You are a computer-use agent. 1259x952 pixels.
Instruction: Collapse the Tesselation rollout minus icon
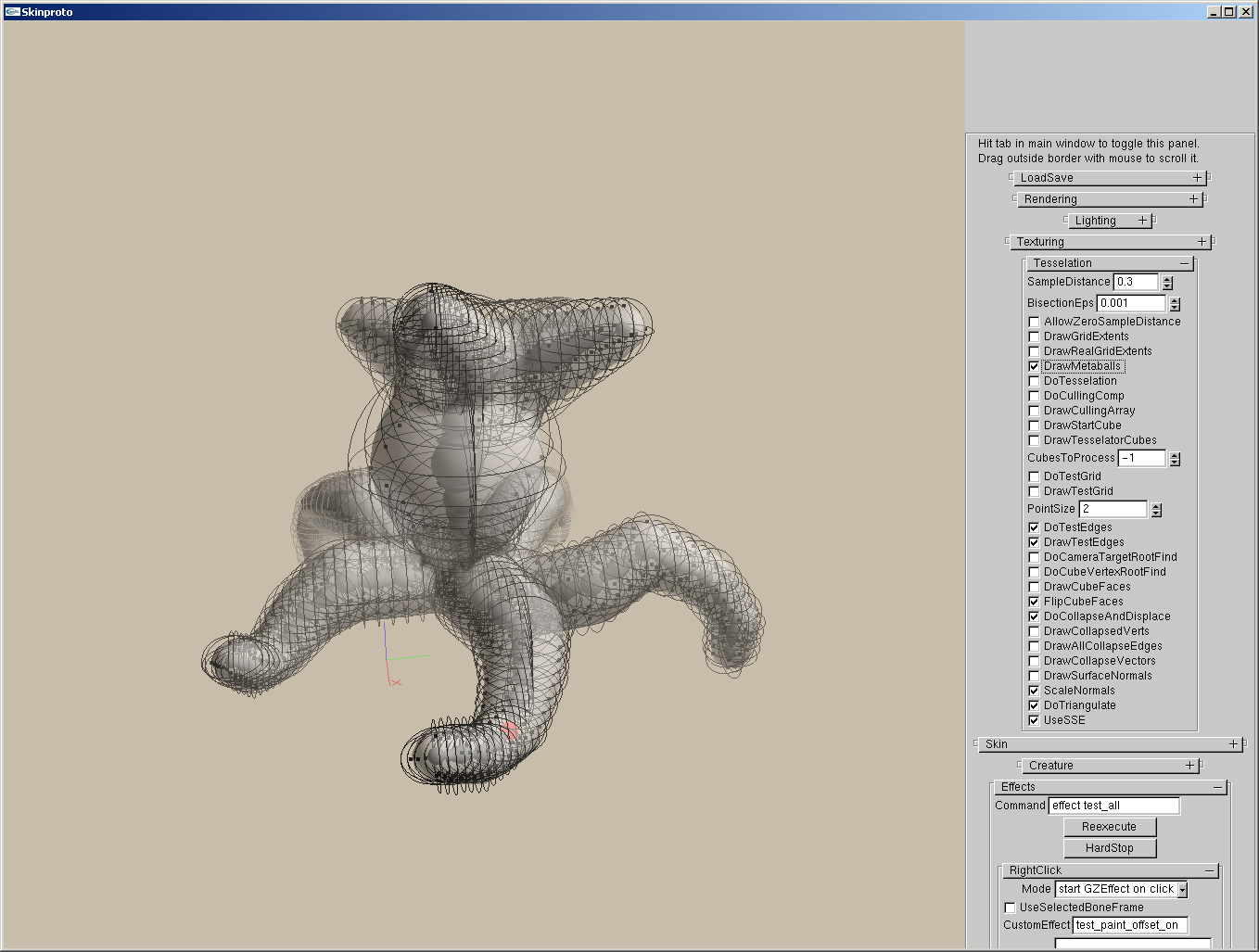pyautogui.click(x=1184, y=263)
